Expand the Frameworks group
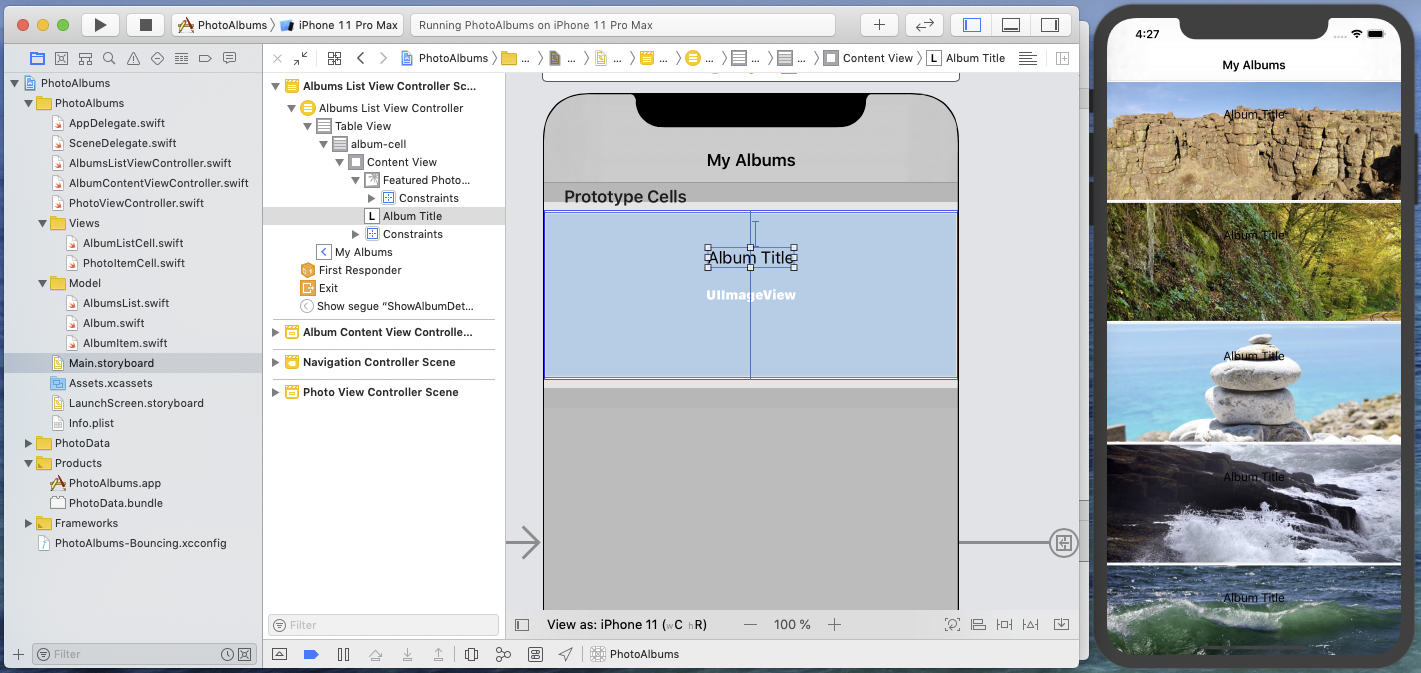Viewport: 1421px width, 673px height. pyautogui.click(x=28, y=523)
